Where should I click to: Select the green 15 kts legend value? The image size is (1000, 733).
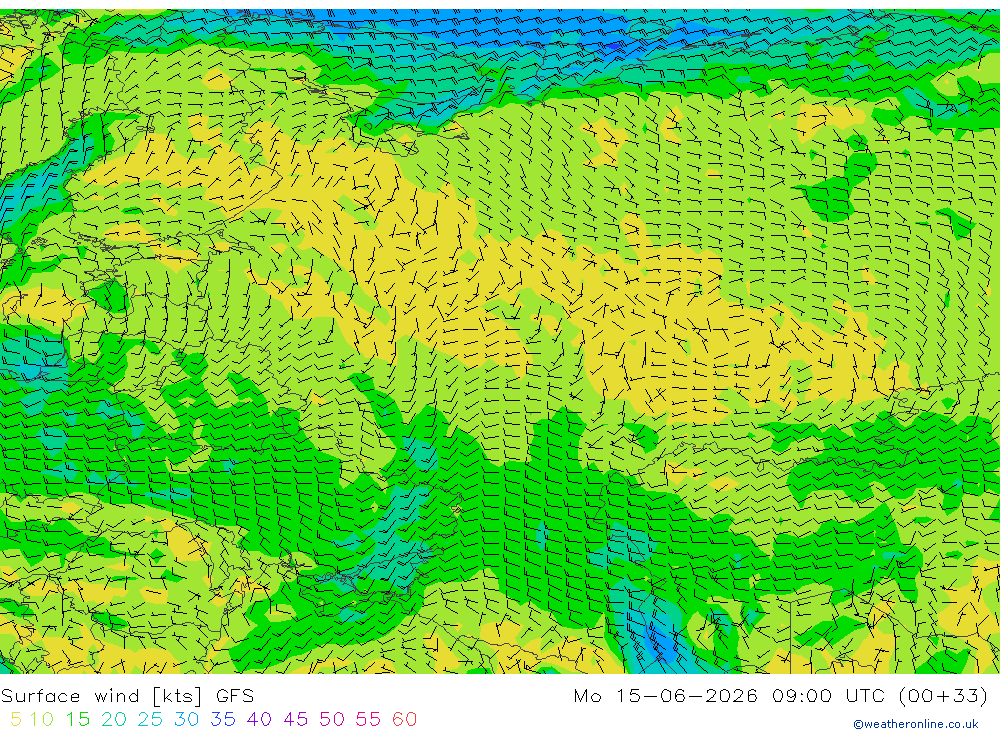tap(78, 719)
